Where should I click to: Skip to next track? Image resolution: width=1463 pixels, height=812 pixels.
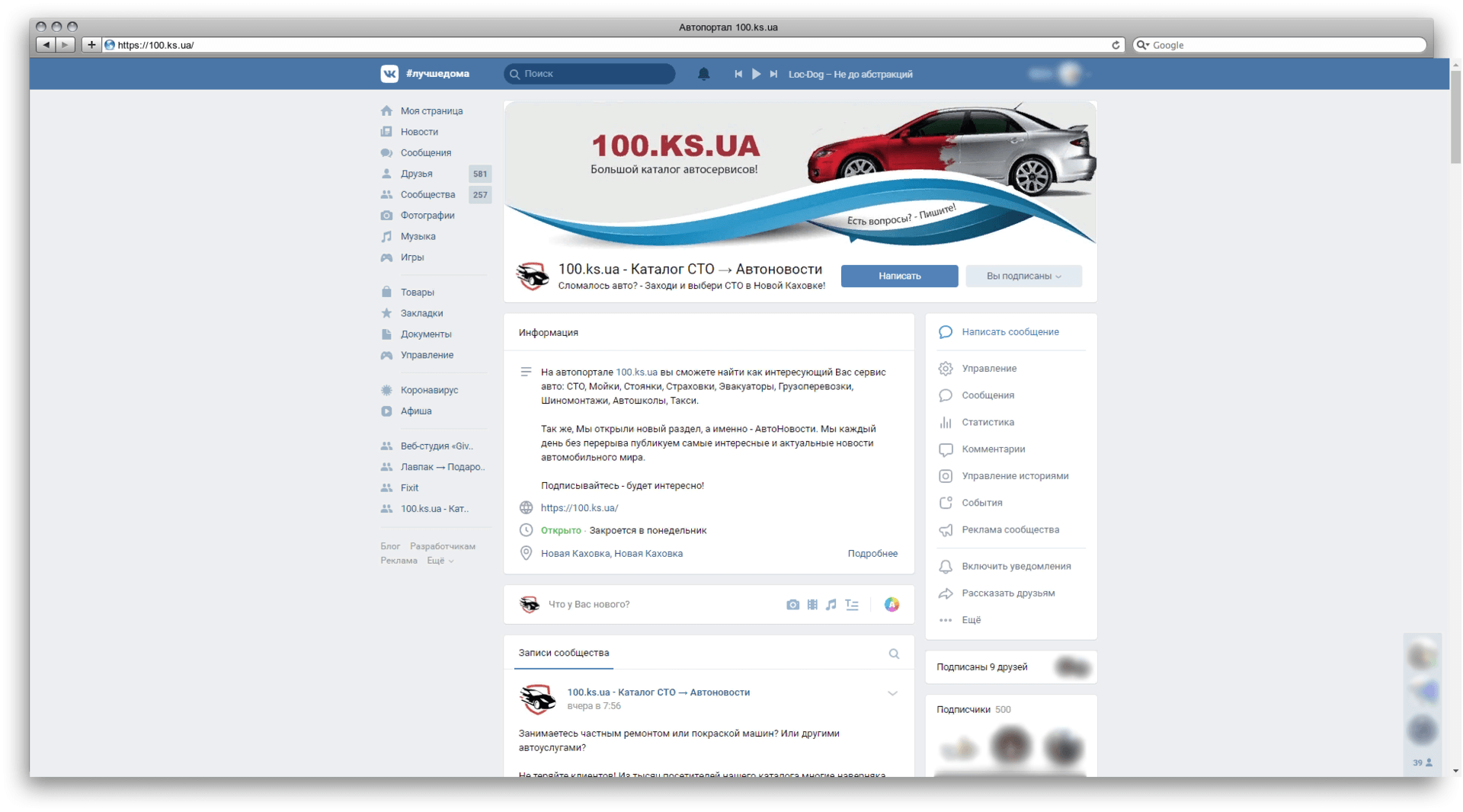[x=773, y=74]
